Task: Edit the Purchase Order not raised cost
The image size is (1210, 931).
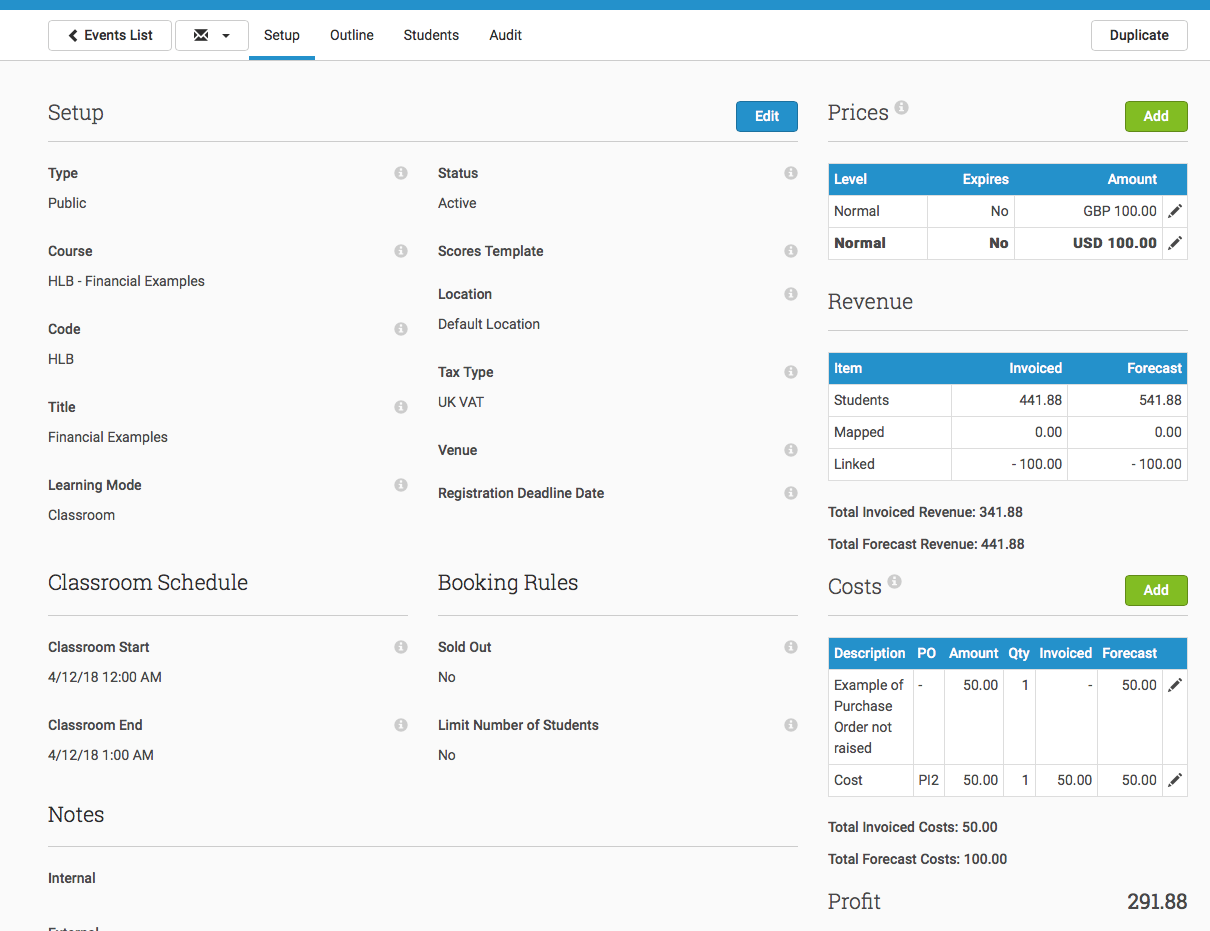Action: pos(1175,685)
